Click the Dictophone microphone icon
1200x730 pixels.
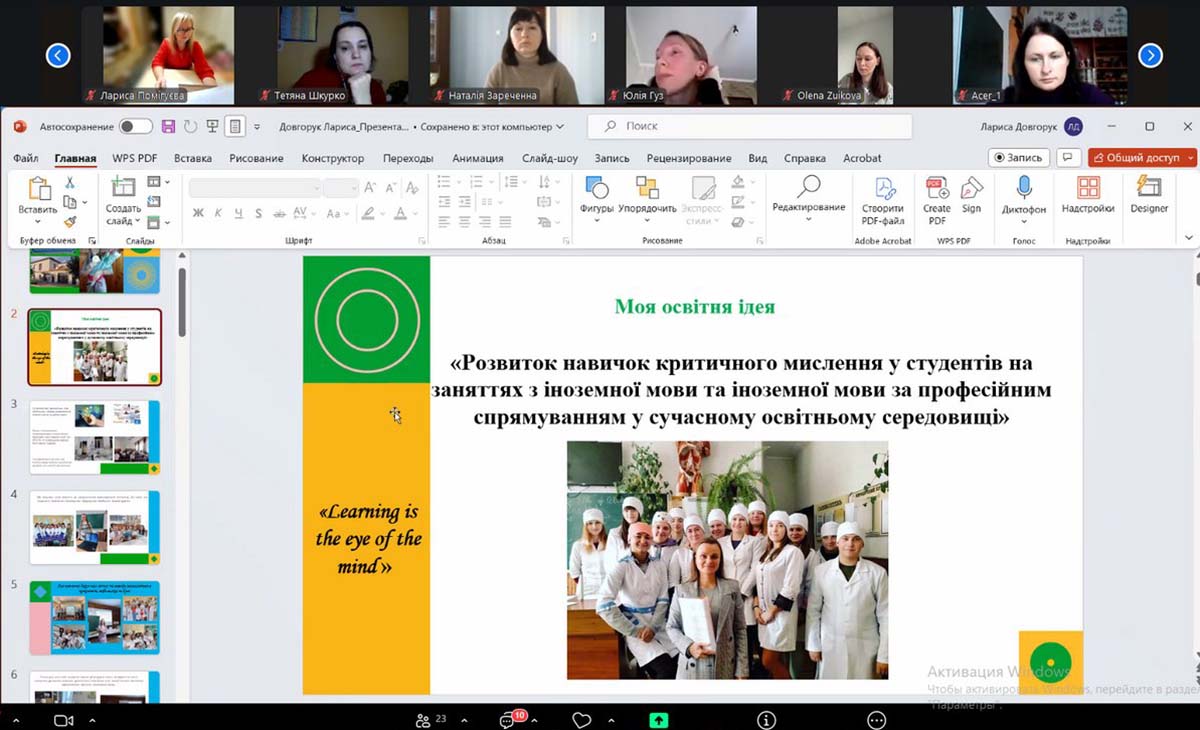coord(1023,189)
